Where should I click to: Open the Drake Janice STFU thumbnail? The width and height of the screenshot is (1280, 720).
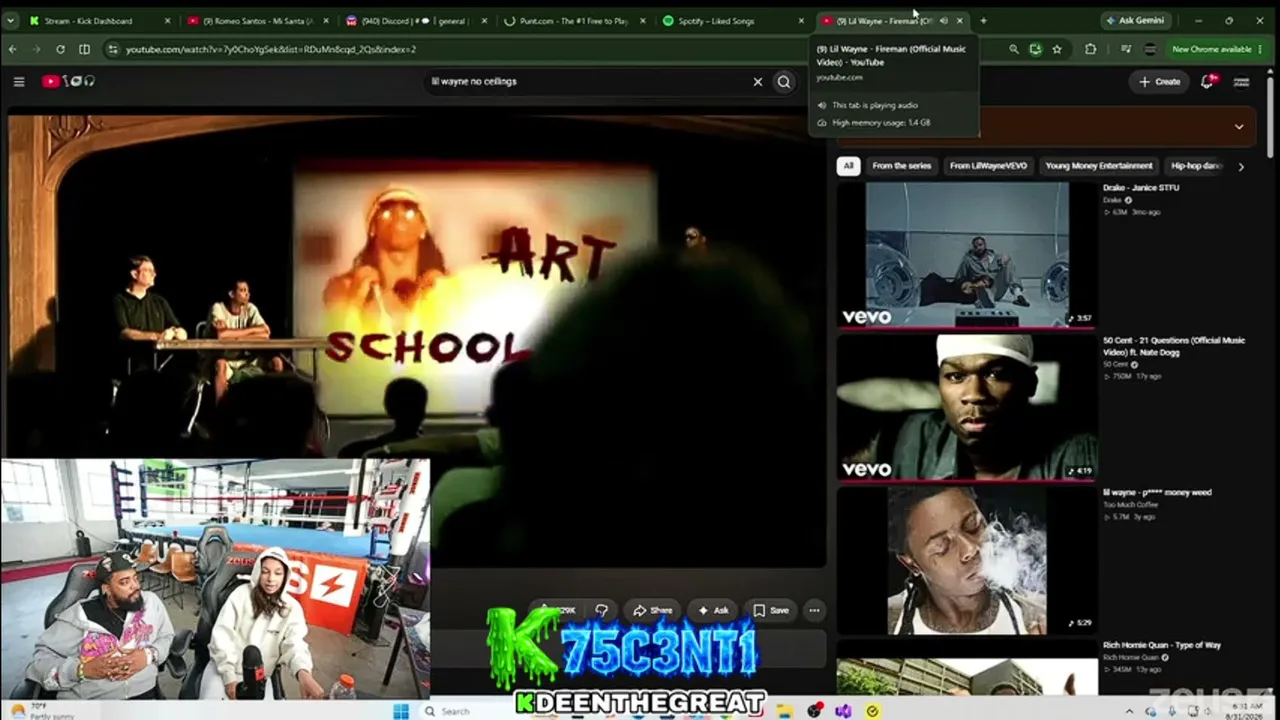pyautogui.click(x=966, y=255)
